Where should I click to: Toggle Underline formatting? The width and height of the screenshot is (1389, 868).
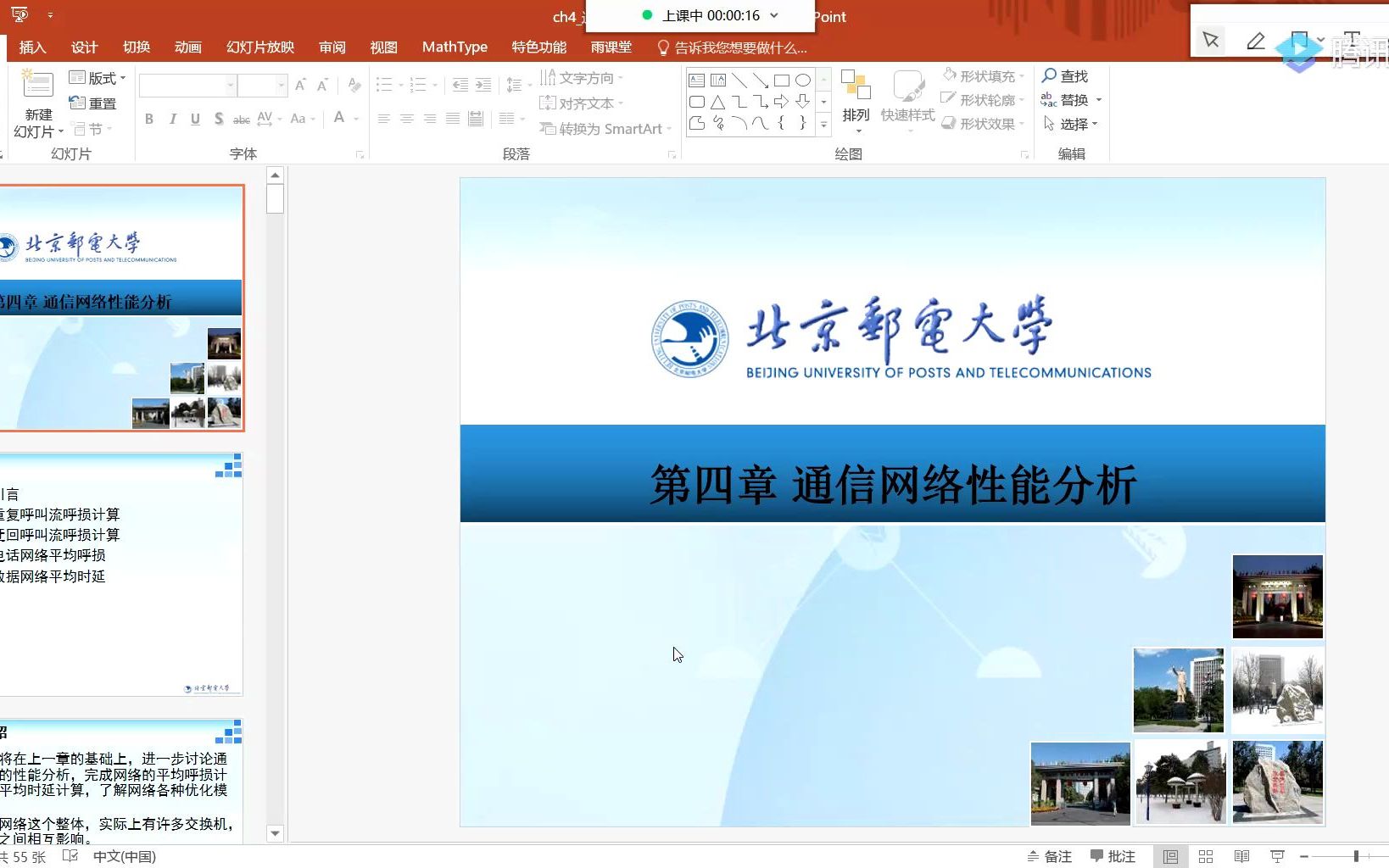[x=195, y=119]
